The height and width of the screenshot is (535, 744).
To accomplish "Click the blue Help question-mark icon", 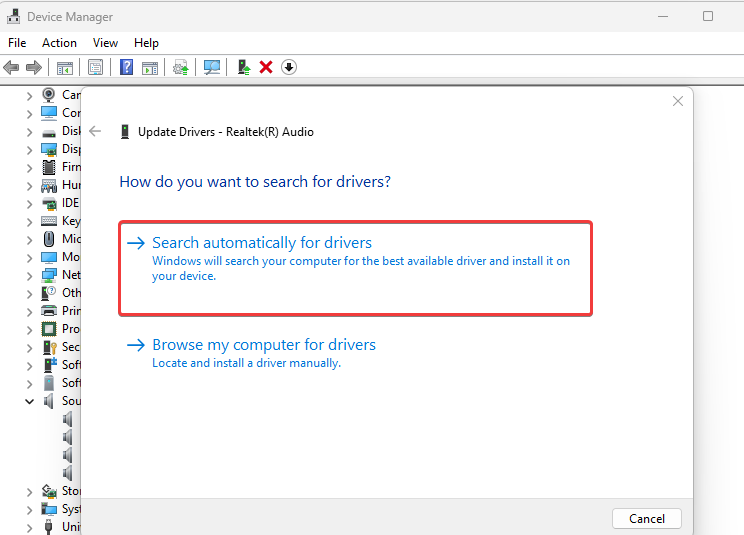I will [126, 67].
